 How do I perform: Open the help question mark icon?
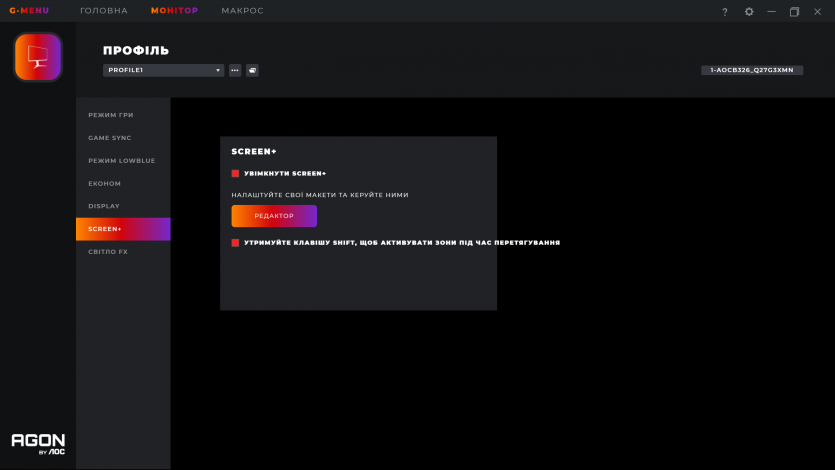(x=725, y=11)
